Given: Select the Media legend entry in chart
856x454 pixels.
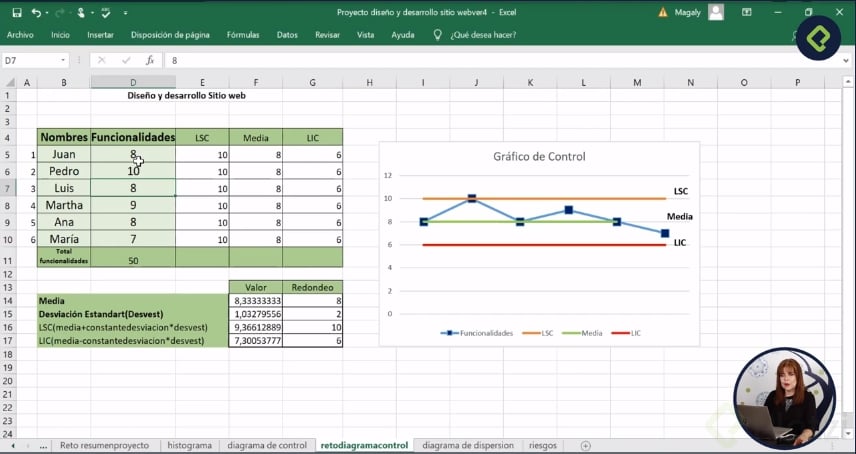Looking at the screenshot, I should [x=582, y=333].
